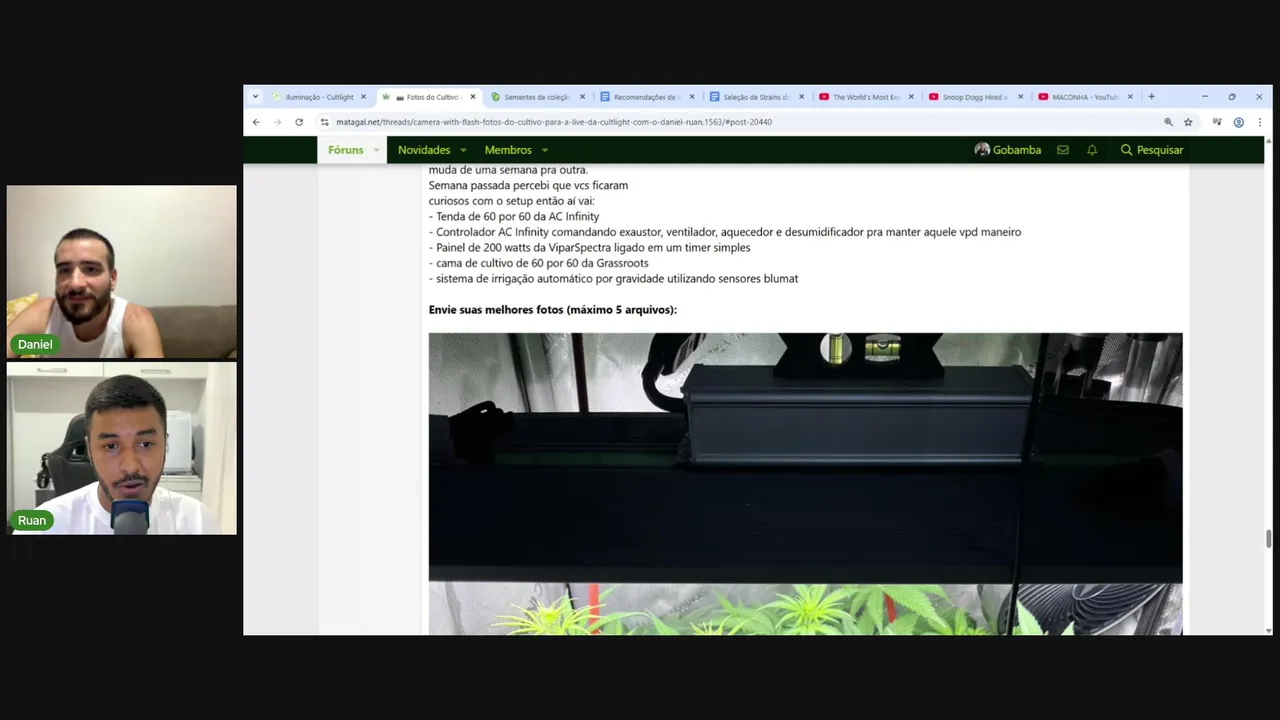
Task: Expand the Membros dropdown arrow
Action: click(x=545, y=150)
